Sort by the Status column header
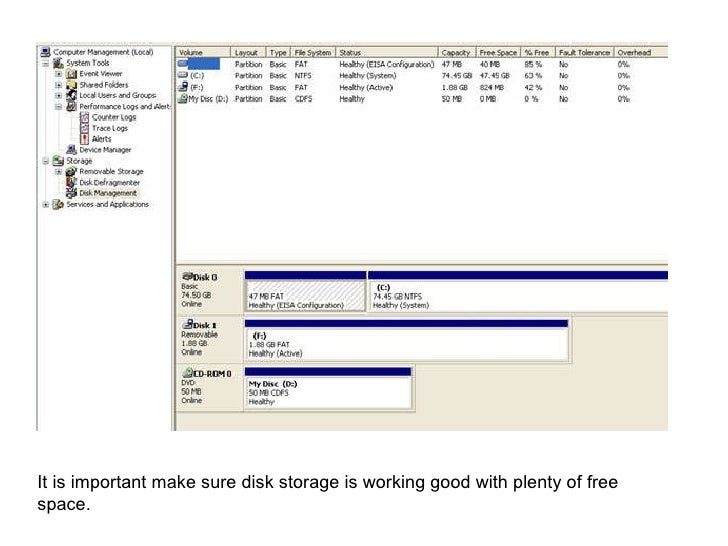This screenshot has width=728, height=546. pyautogui.click(x=387, y=52)
